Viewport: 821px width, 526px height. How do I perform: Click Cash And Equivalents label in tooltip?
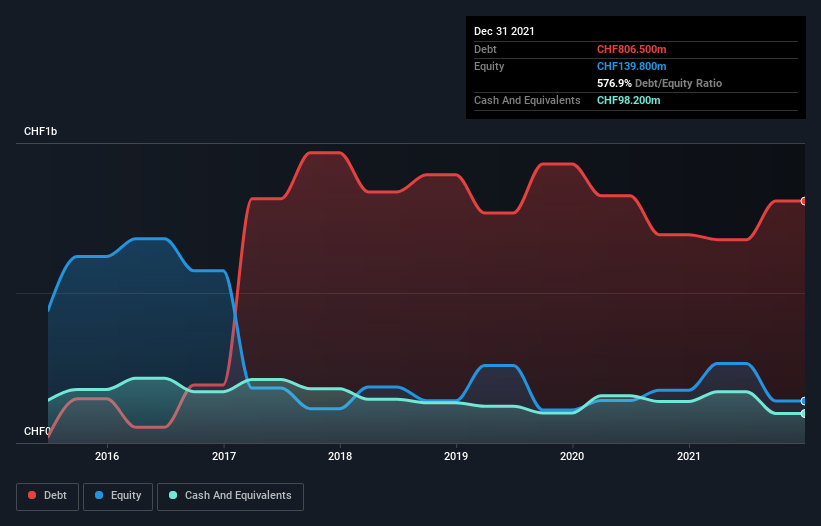[x=527, y=100]
